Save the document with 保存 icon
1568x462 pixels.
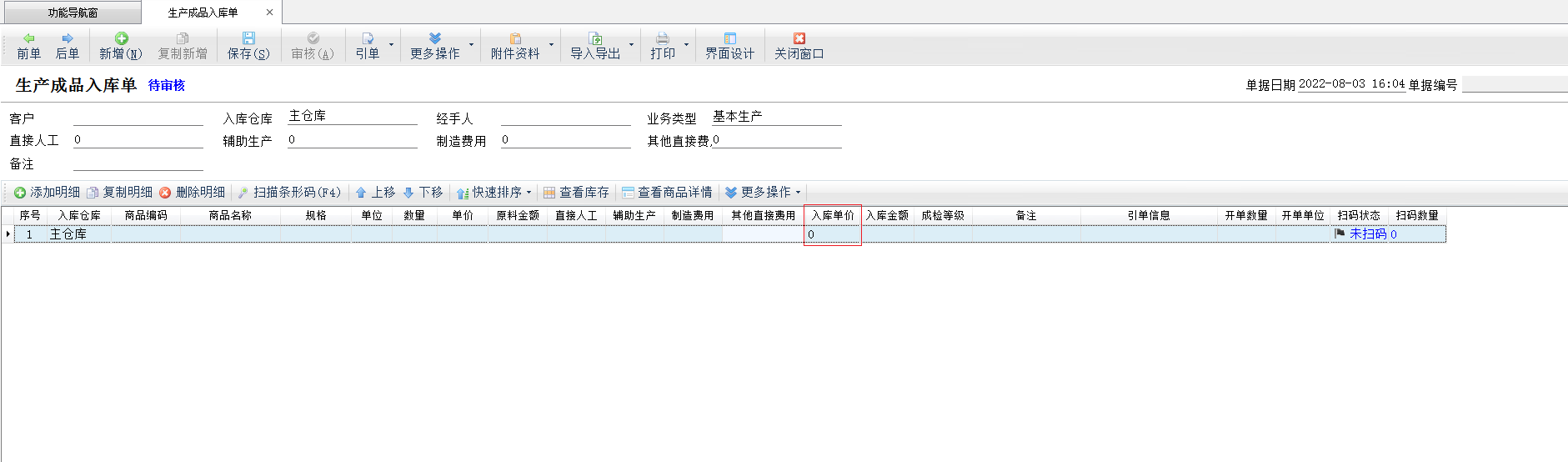248,38
